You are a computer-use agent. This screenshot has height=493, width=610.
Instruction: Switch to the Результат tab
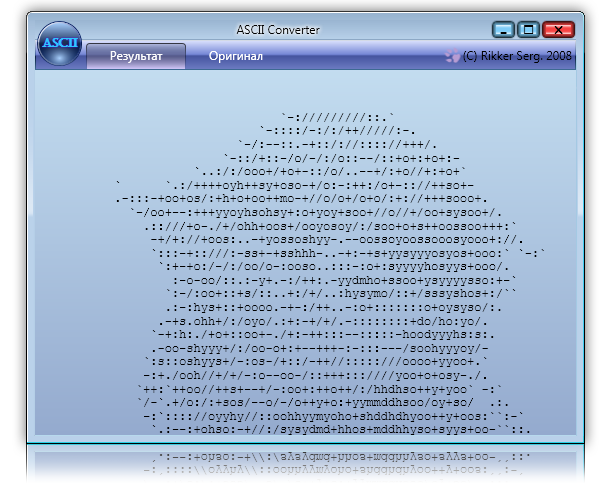(136, 56)
